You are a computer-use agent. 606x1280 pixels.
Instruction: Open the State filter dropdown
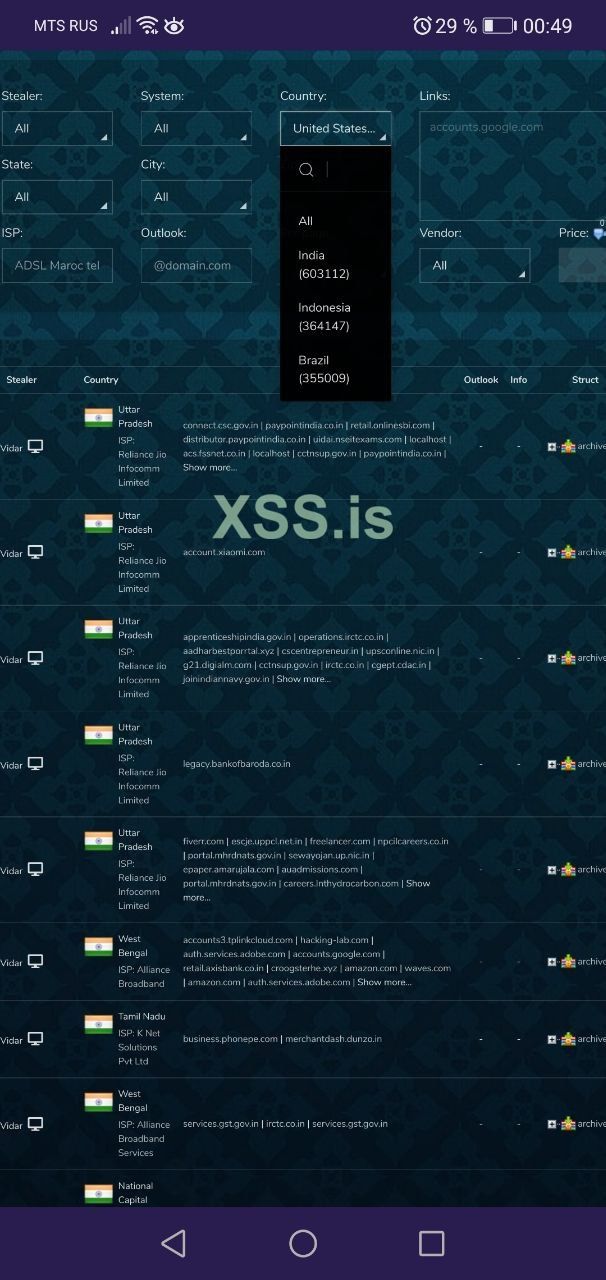pyautogui.click(x=57, y=197)
